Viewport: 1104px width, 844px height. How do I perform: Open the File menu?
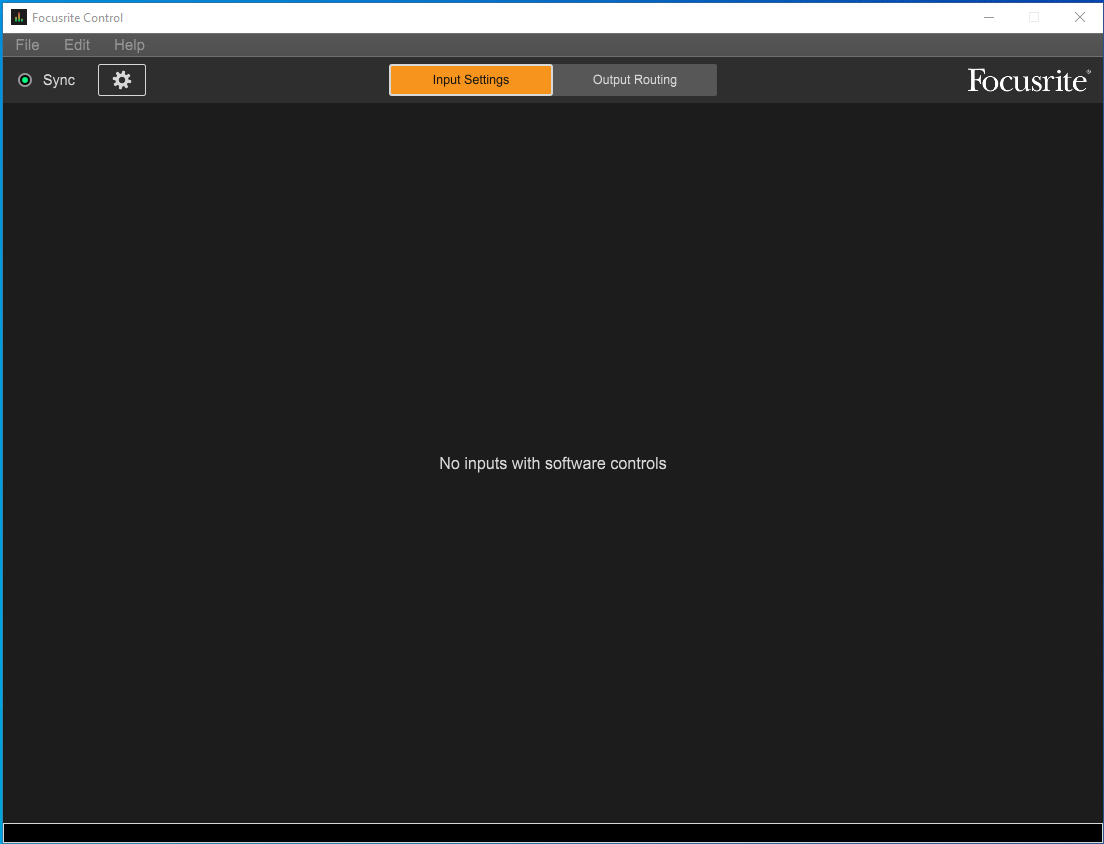pos(27,45)
